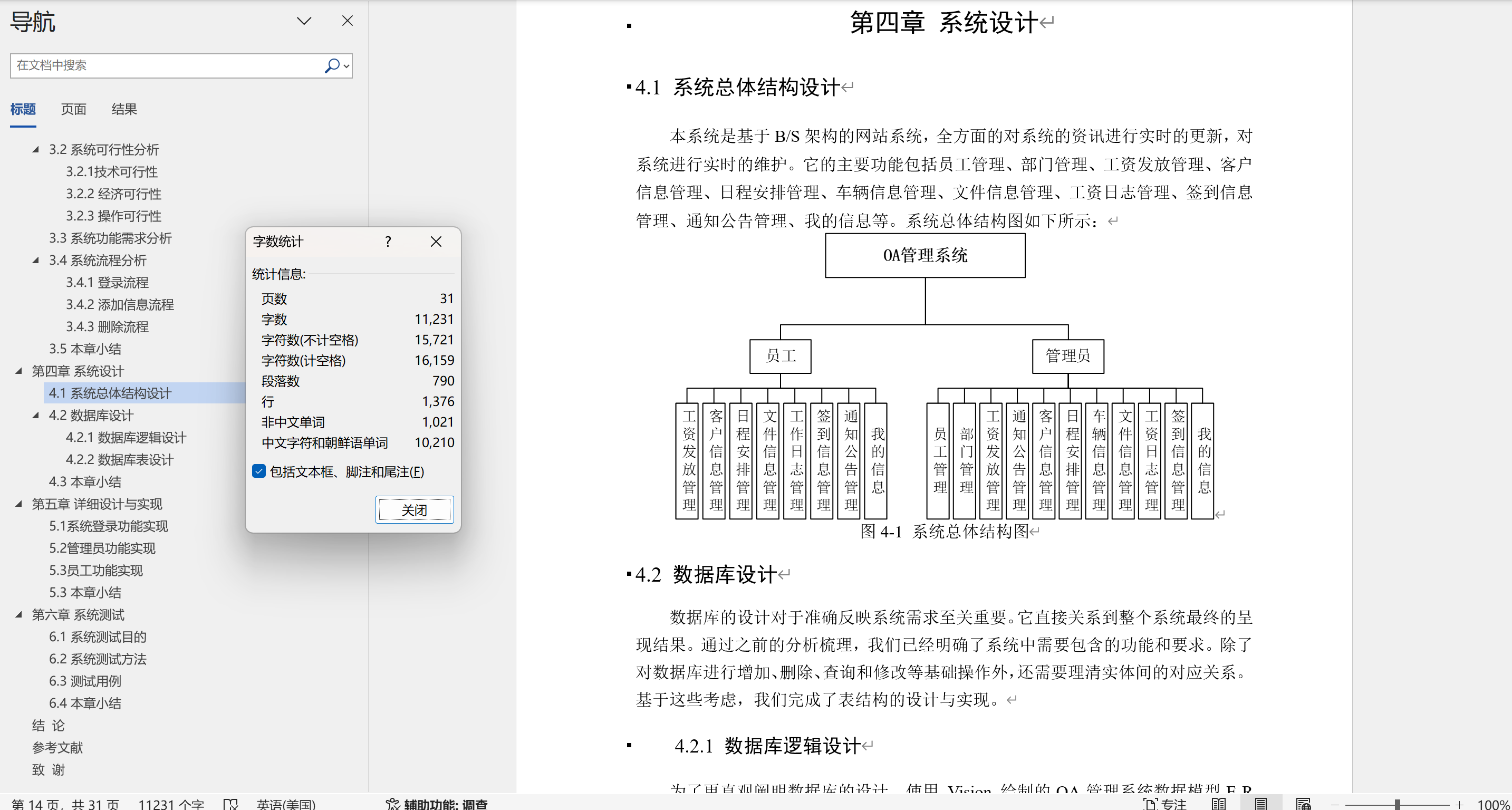Go to heading 参考文献
1512x810 pixels.
(x=57, y=748)
